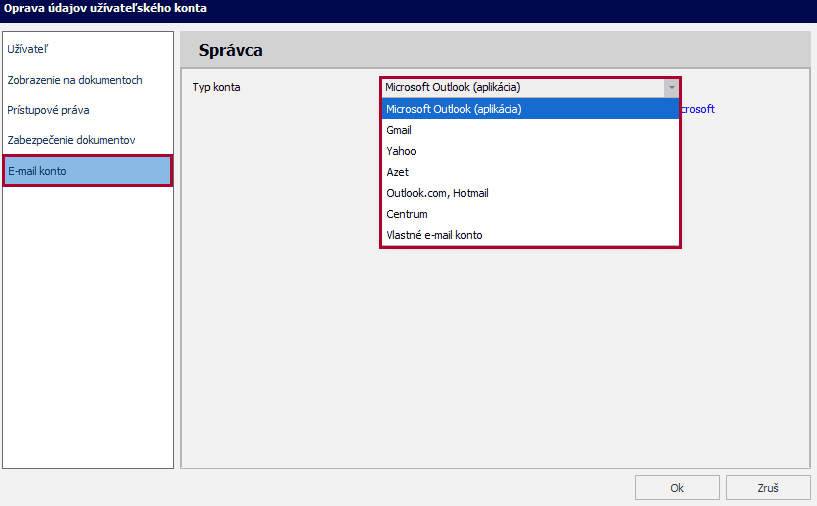Select the E-mail konto sidebar item
Screen dimensions: 817x506
click(88, 171)
